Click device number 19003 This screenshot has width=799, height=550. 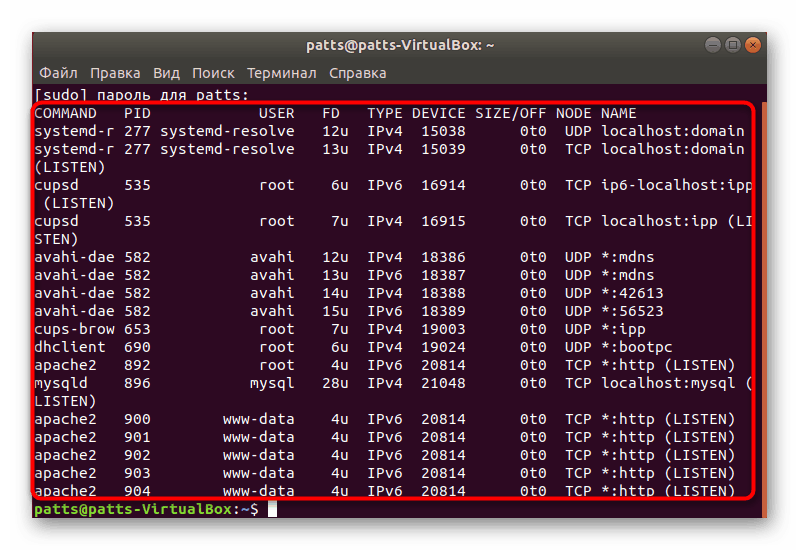pos(443,329)
